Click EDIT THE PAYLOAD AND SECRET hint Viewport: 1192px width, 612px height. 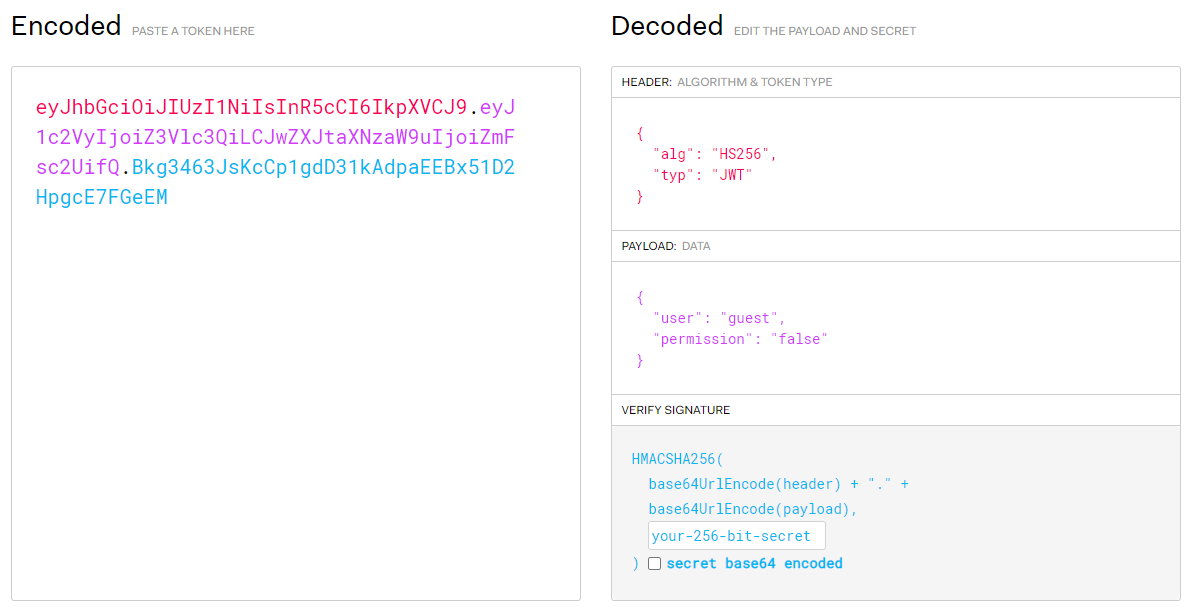[x=825, y=31]
